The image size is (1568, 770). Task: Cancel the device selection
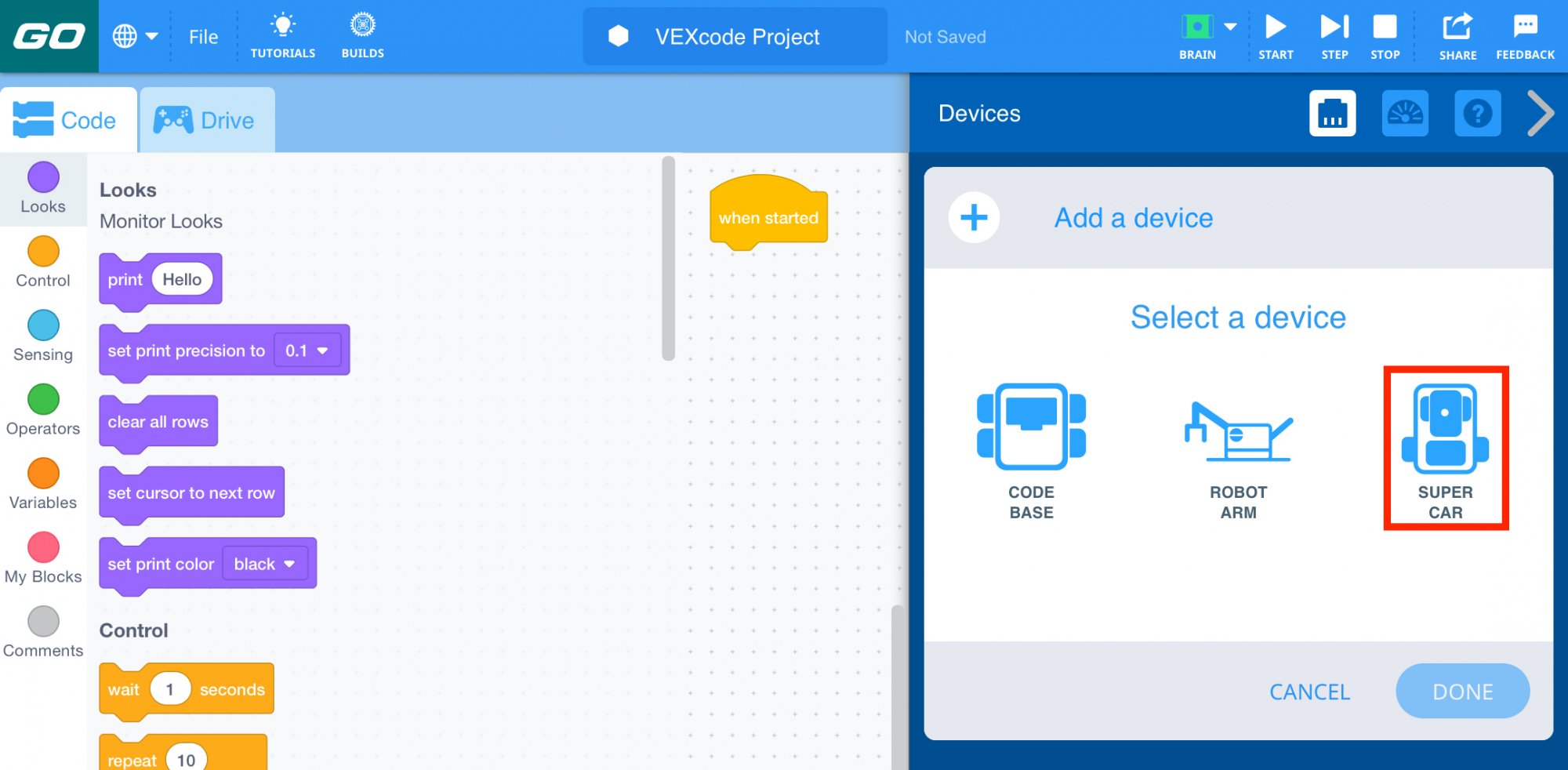pos(1309,692)
